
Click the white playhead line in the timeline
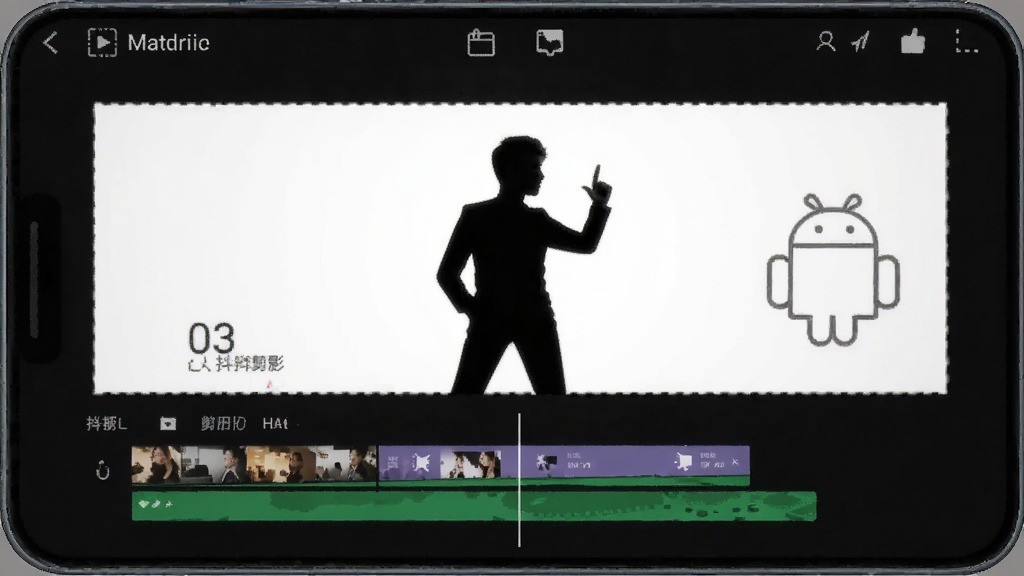[x=519, y=479]
